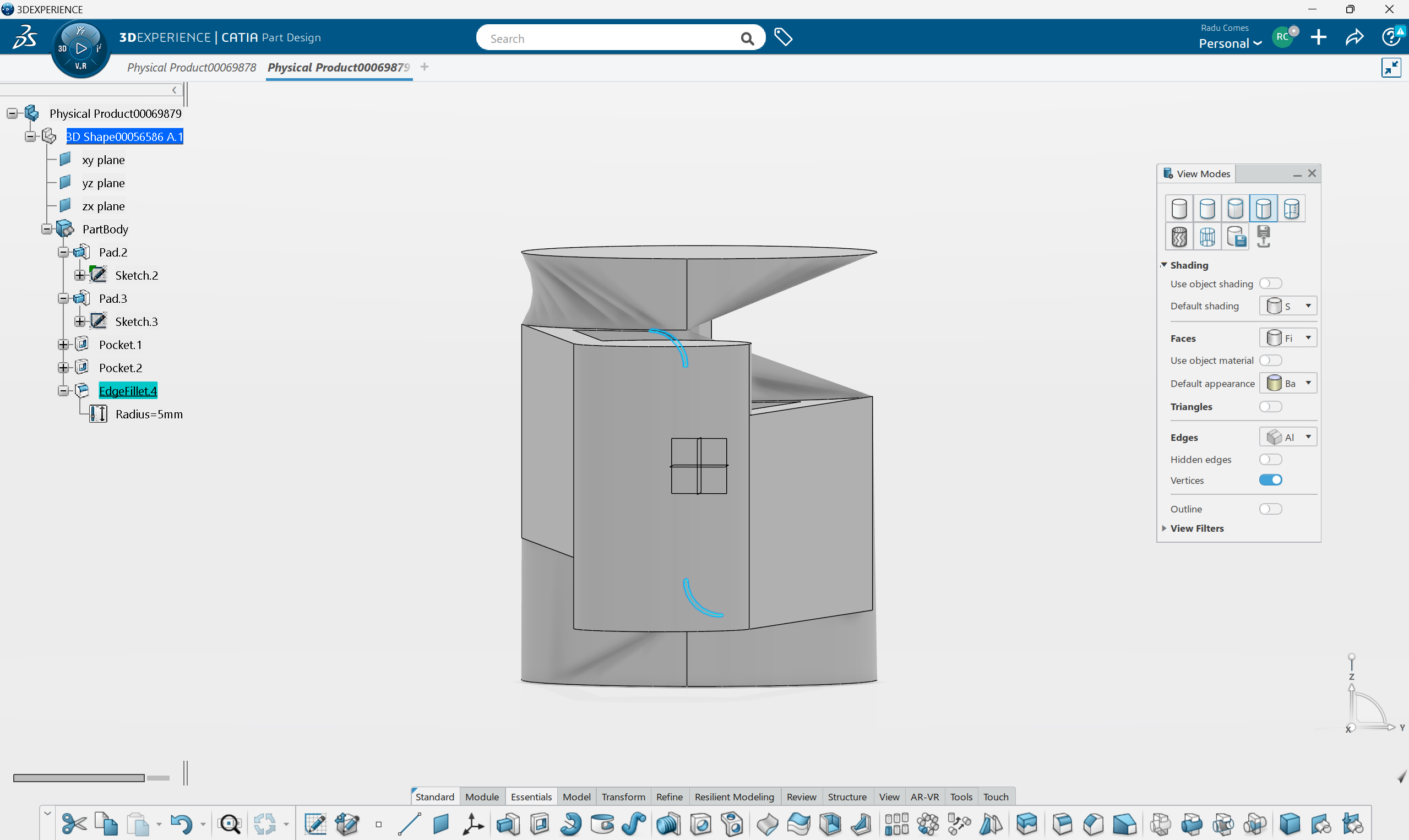Activate the Axis System tool
1409x840 pixels.
click(x=472, y=823)
